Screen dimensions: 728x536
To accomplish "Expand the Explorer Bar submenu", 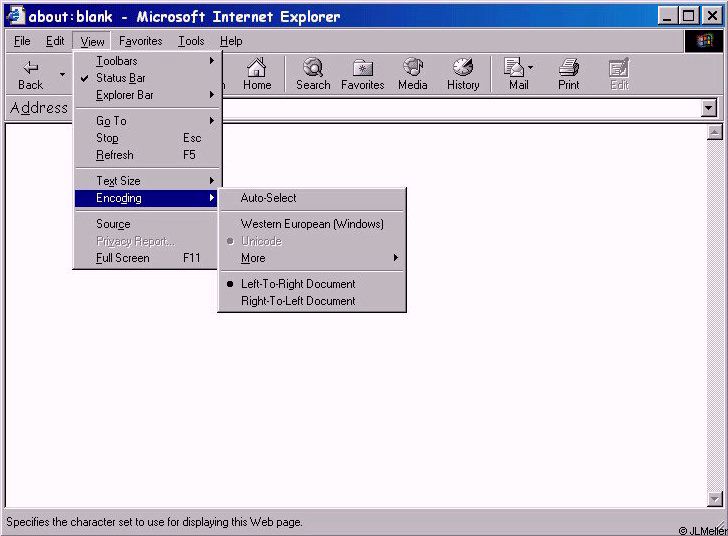I will pyautogui.click(x=146, y=95).
